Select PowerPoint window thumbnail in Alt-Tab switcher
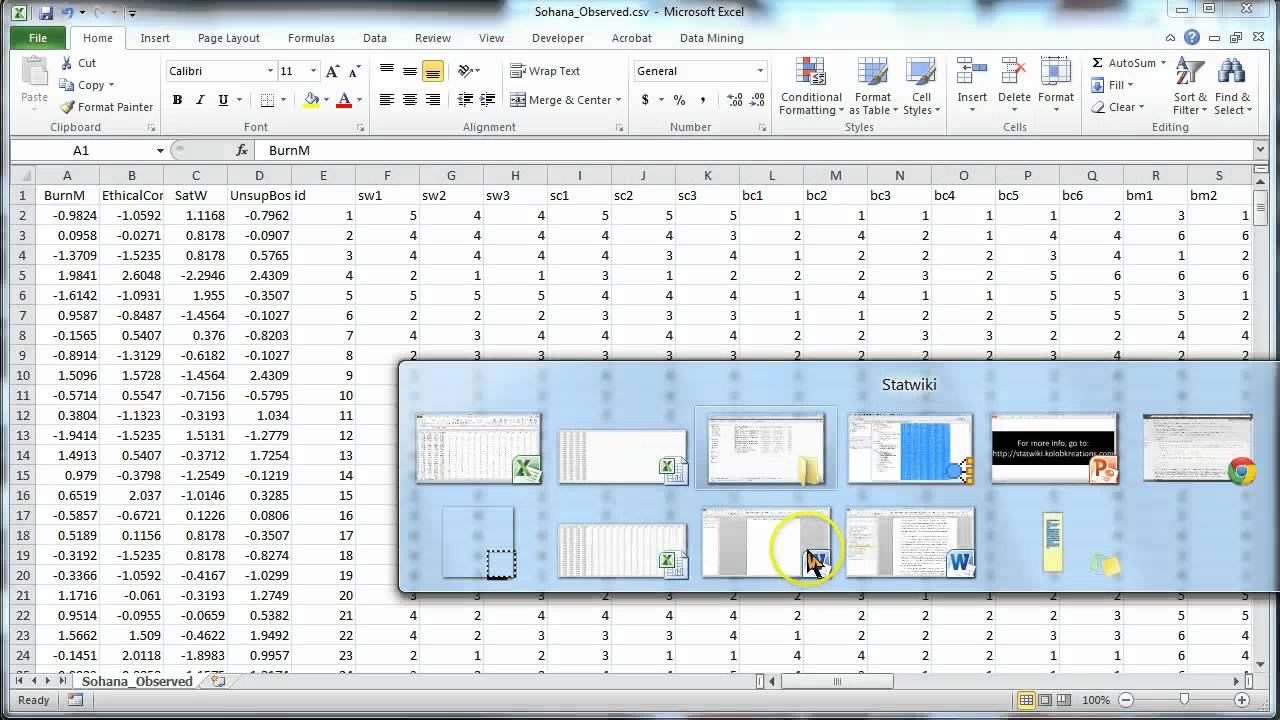Screen dimensions: 1280x720 (1054, 448)
